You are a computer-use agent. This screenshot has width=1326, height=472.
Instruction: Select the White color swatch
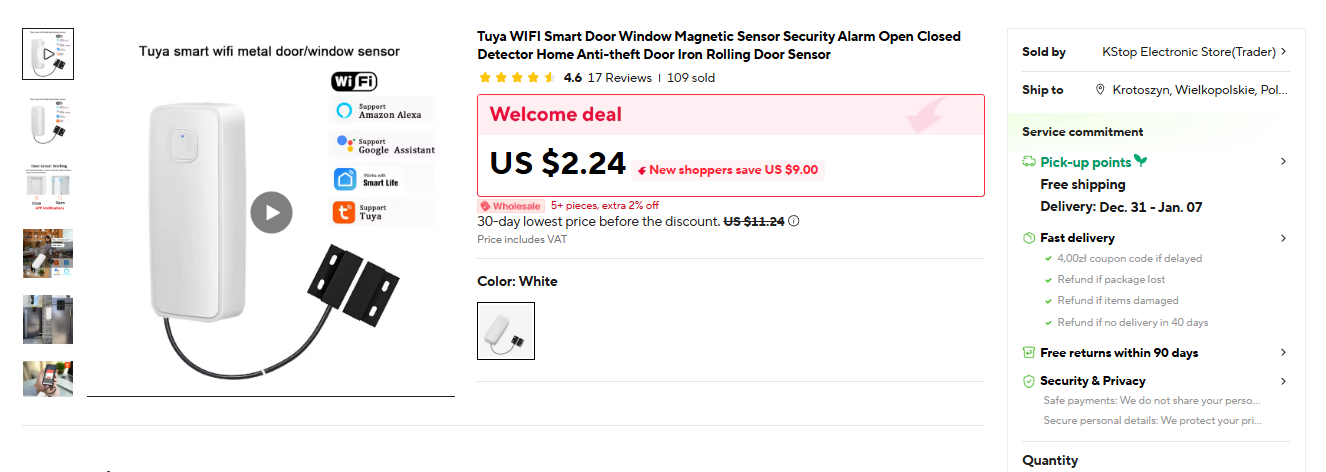click(x=506, y=331)
